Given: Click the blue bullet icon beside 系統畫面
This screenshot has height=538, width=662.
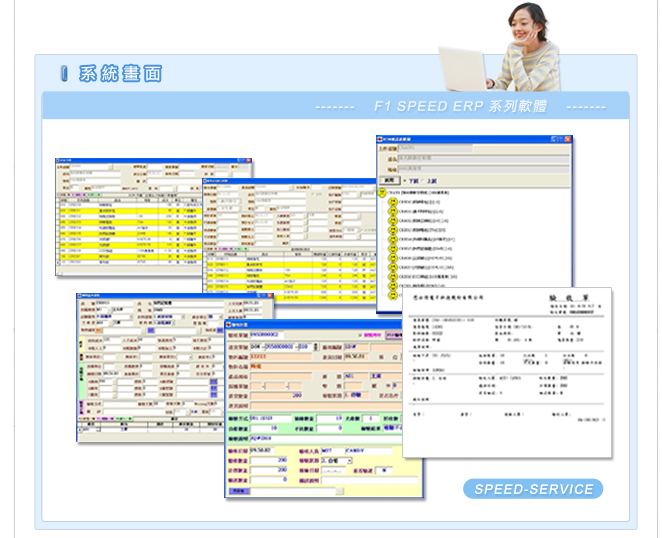Looking at the screenshot, I should (64, 73).
